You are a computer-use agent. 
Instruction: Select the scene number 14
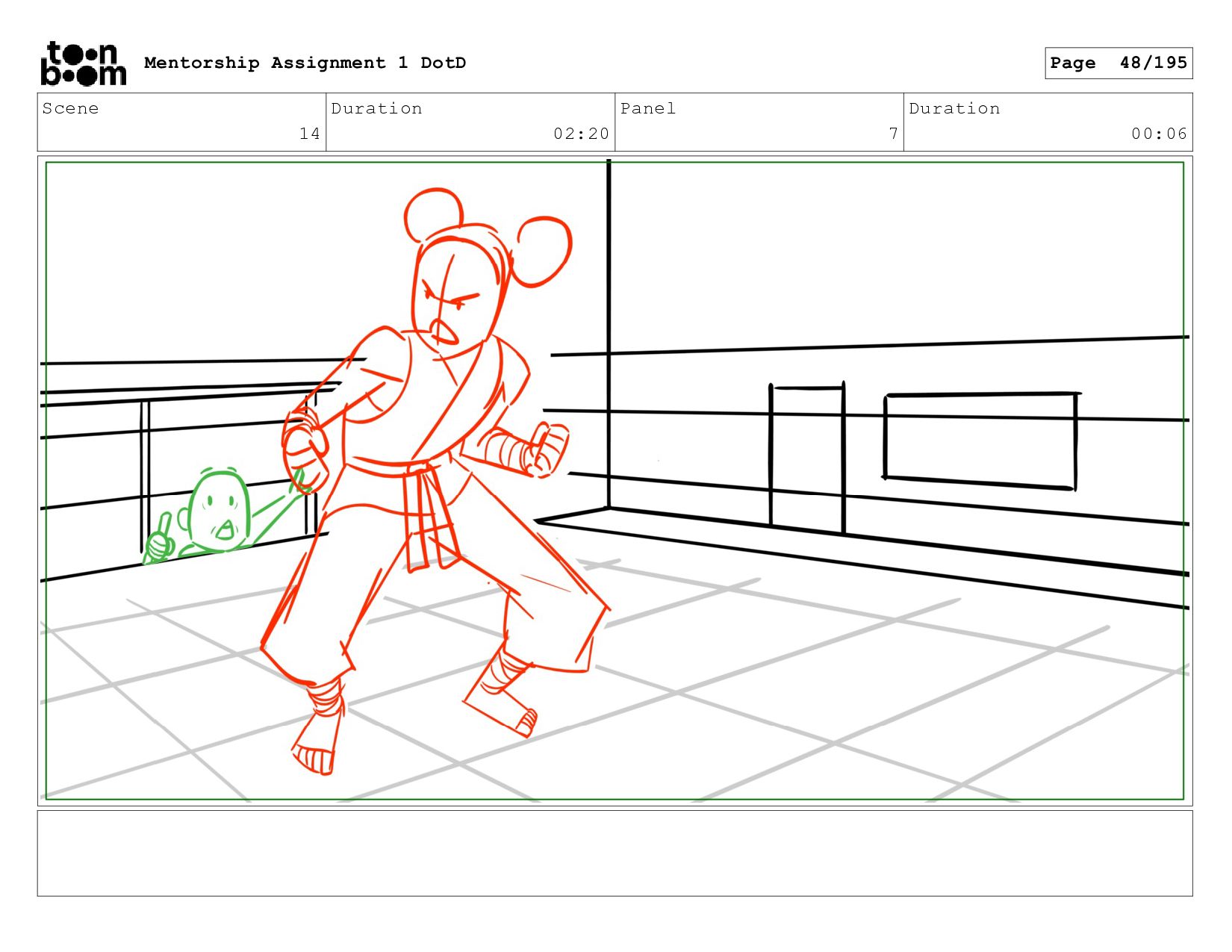click(x=309, y=134)
